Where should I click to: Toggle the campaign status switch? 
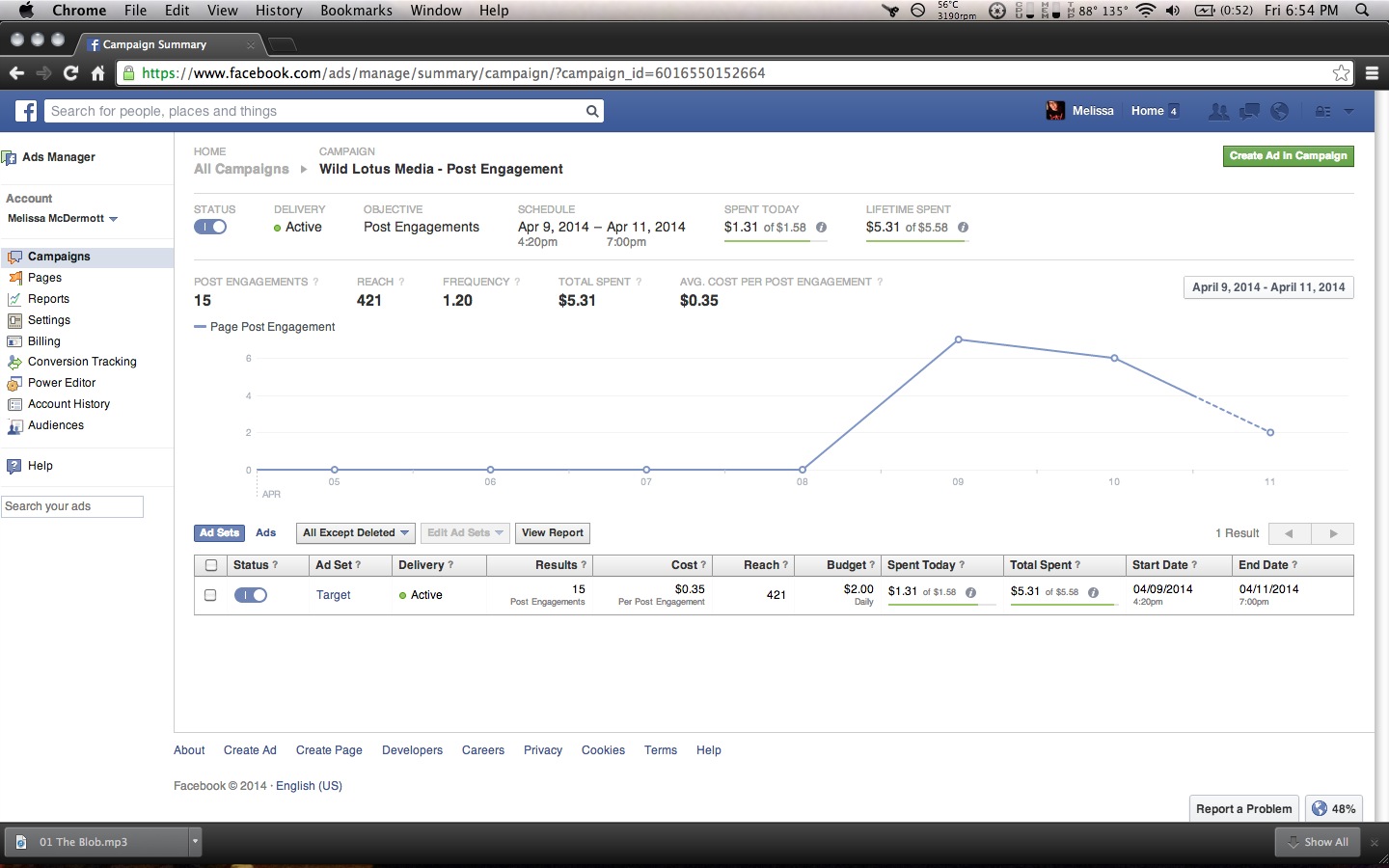click(x=210, y=227)
